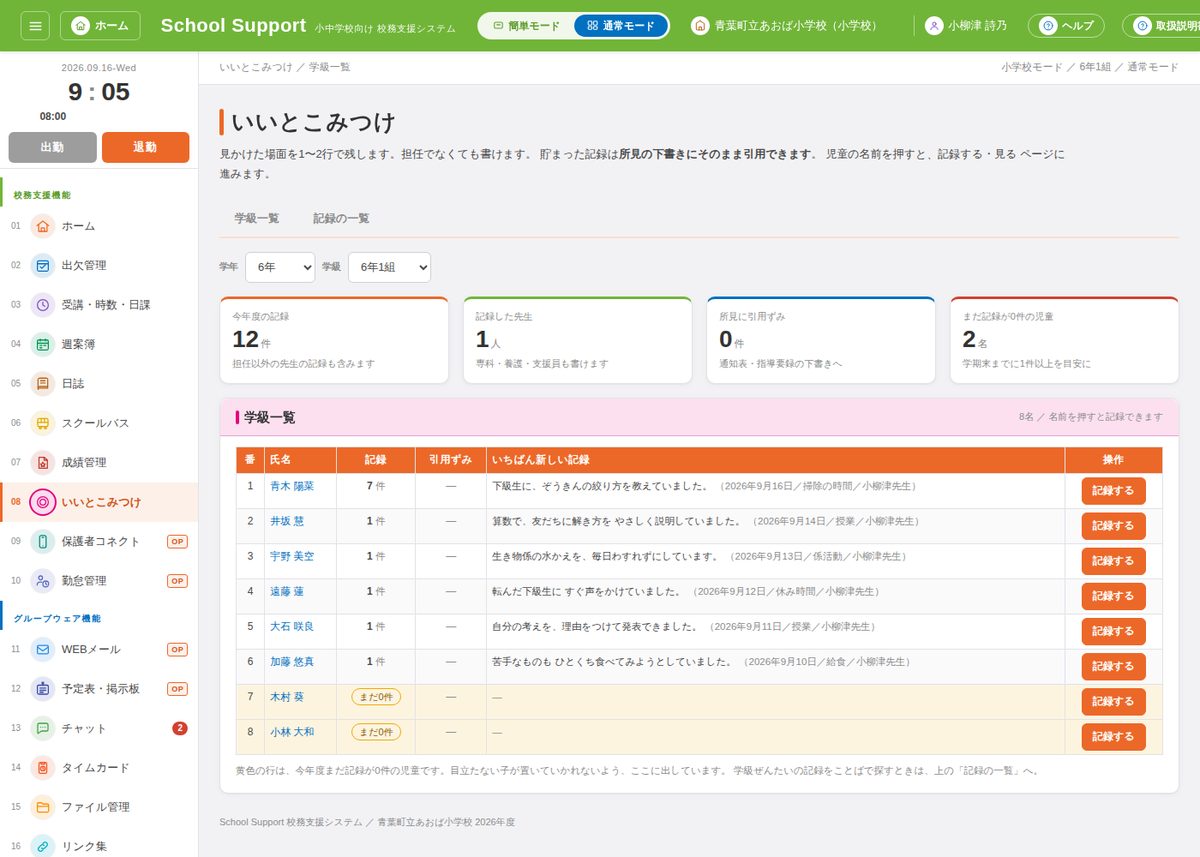Click 記録する for 小林 大和
The height and width of the screenshot is (857, 1200).
pos(1113,737)
